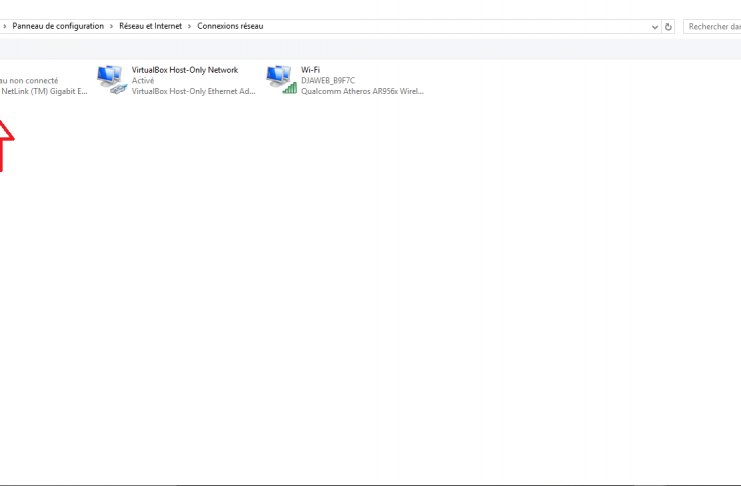
Task: Click the 'non connecté' status text
Action: pyautogui.click(x=34, y=81)
